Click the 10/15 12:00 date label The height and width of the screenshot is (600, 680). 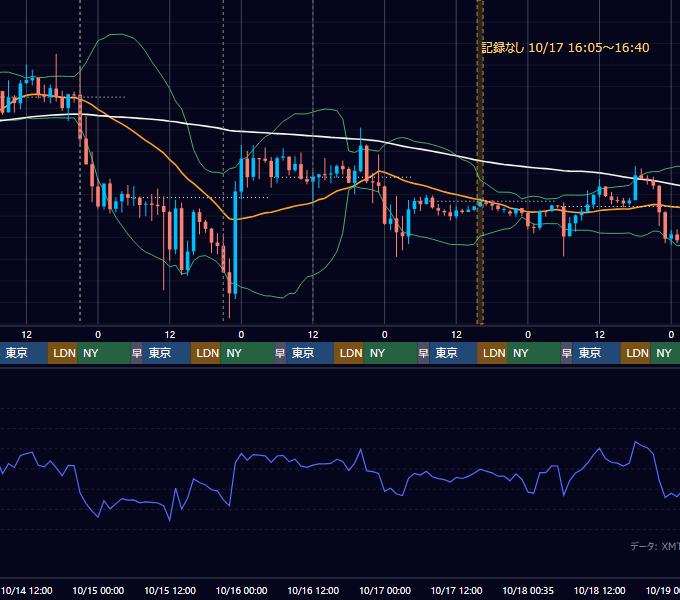tap(170, 590)
